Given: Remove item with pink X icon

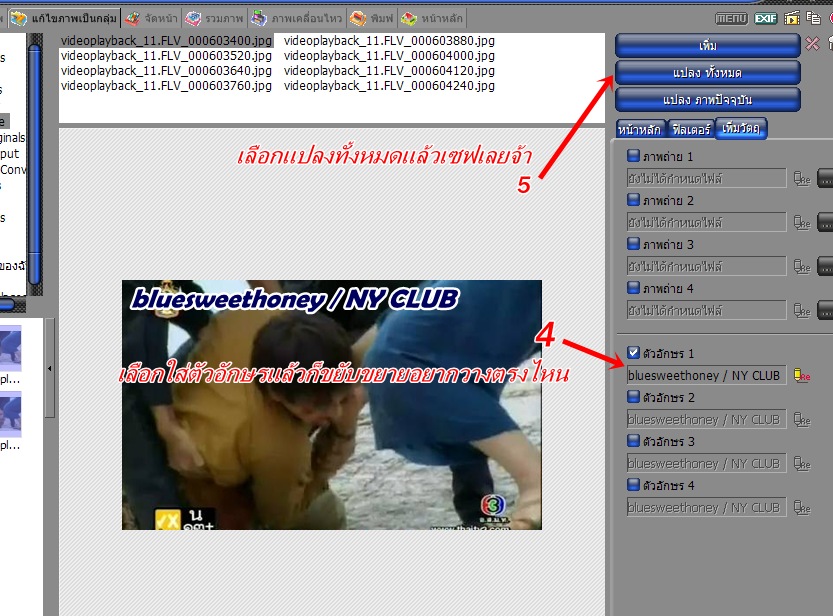Looking at the screenshot, I should (x=812, y=44).
